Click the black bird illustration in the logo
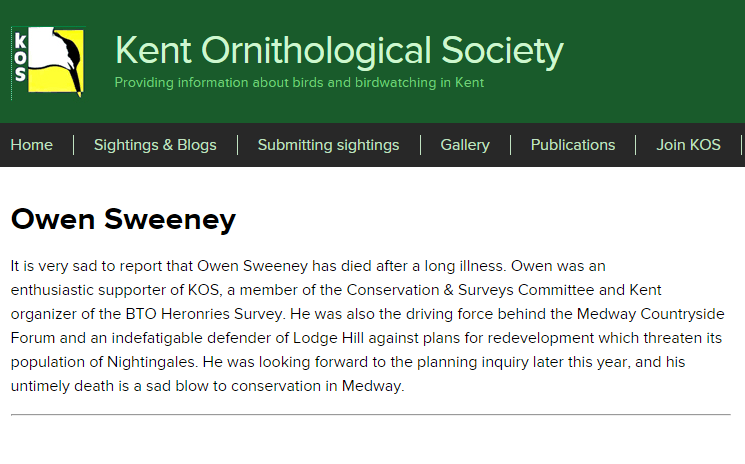Viewport: 745px width, 464px height. point(70,62)
